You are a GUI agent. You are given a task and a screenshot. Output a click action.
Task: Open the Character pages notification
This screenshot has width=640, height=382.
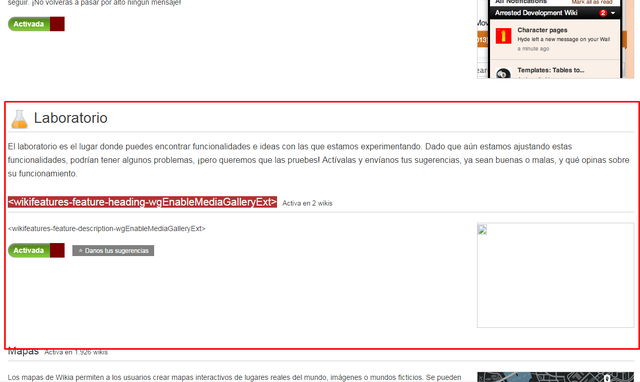point(555,39)
